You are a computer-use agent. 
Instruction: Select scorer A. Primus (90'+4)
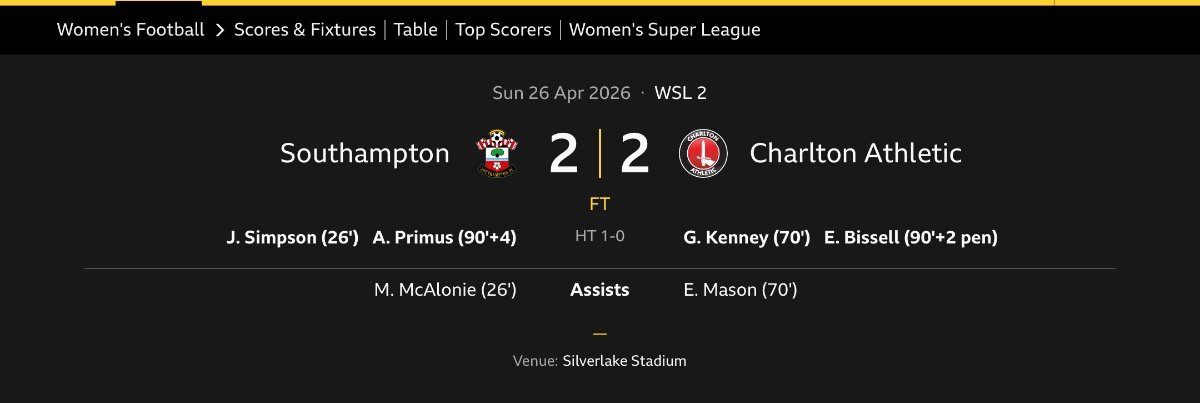tap(444, 238)
